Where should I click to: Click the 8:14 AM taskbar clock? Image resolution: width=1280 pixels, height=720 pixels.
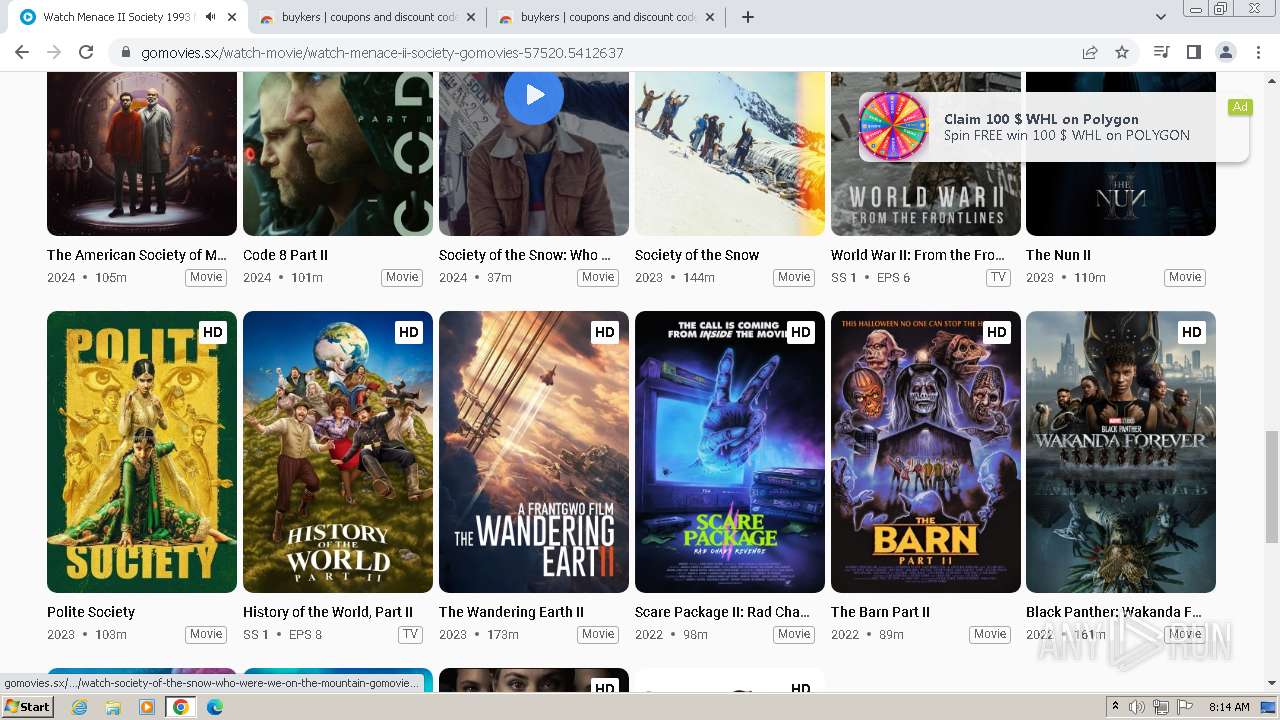click(x=1229, y=707)
